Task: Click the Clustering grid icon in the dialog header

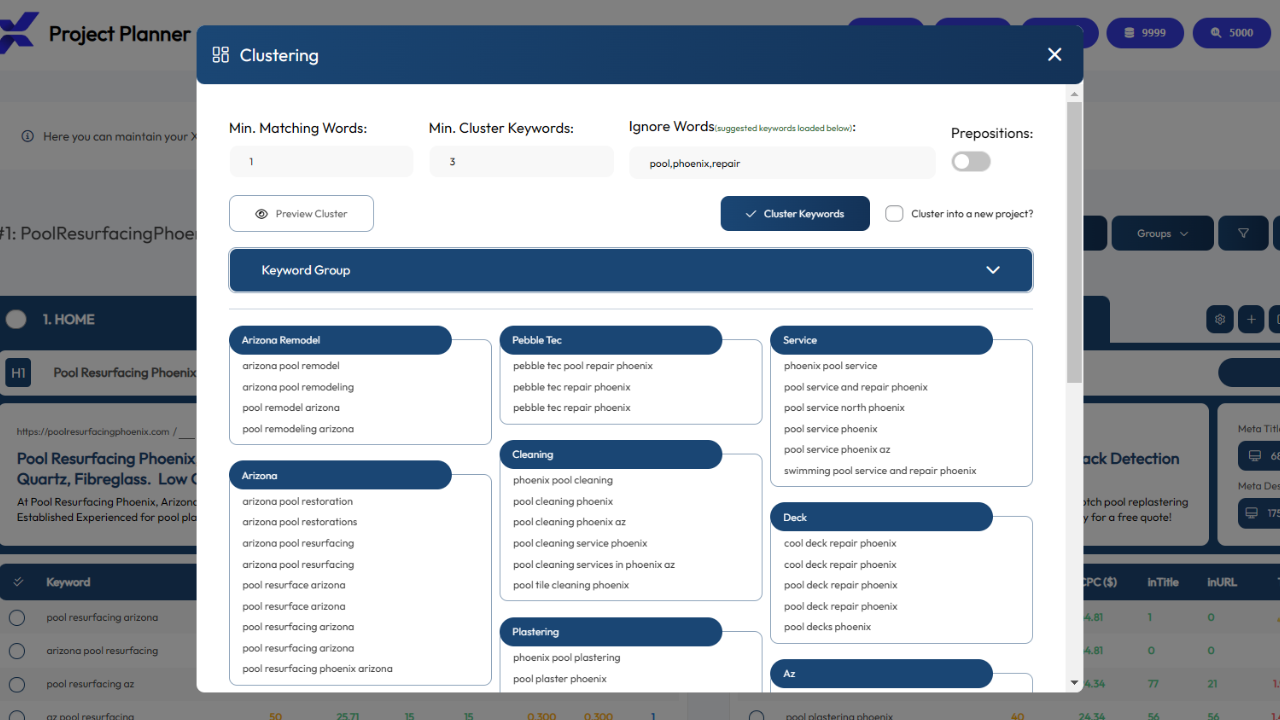Action: pos(220,55)
